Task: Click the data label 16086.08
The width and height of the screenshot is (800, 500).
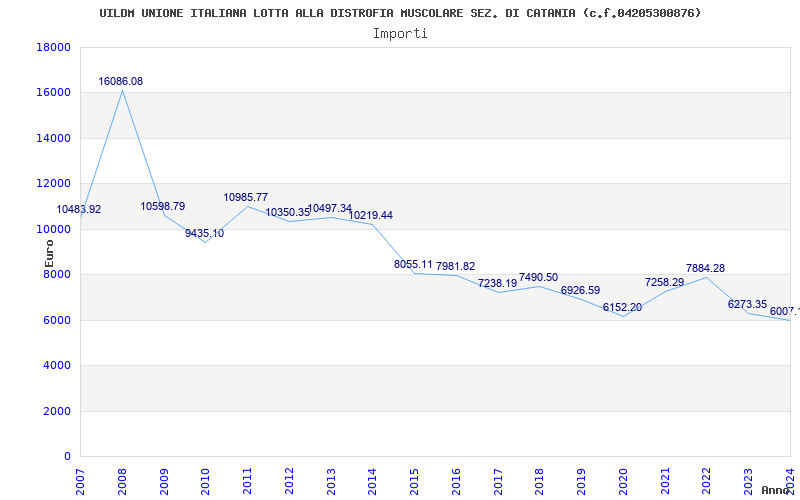Action: click(x=120, y=81)
